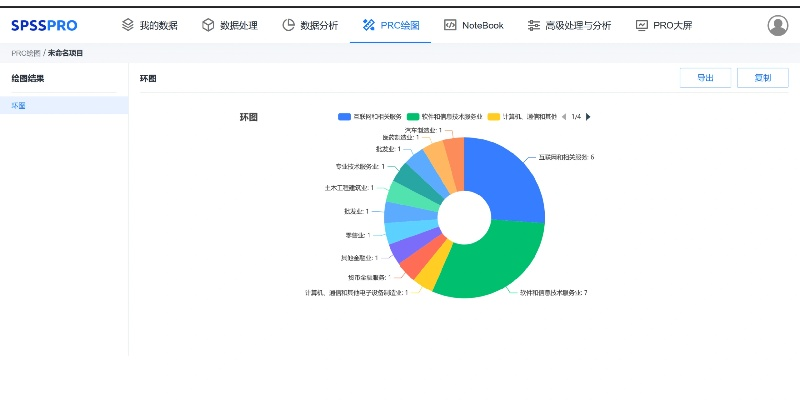Open the 数据分析 menu tab
This screenshot has height=400, width=800.
pos(316,25)
